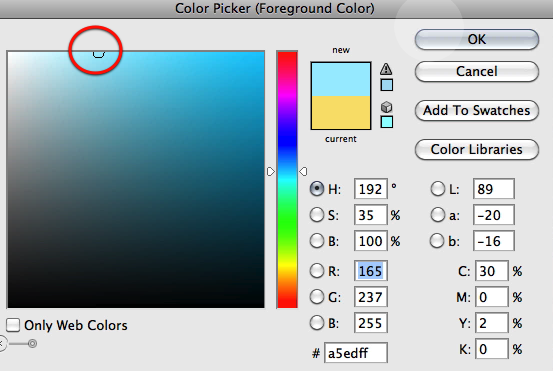
Task: Click the left arrow of the hue slider
Action: coord(271,171)
